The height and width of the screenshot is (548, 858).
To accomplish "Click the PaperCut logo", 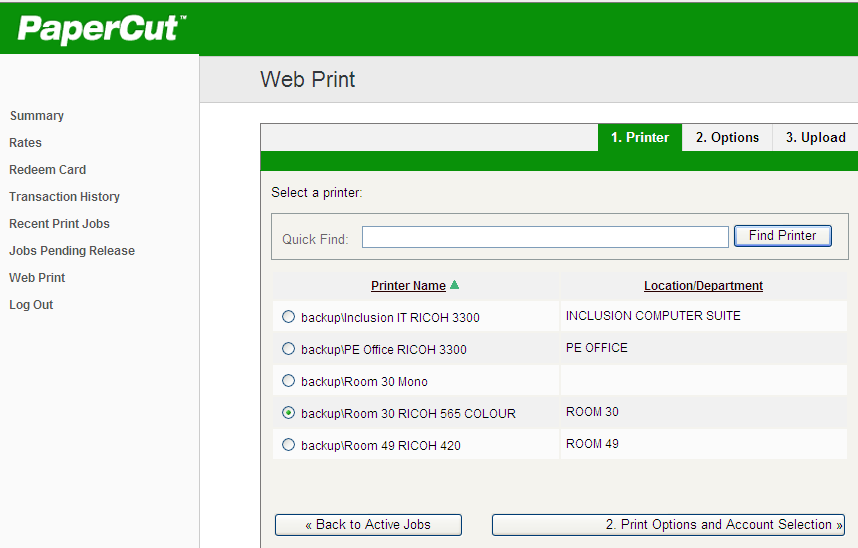I will click(x=101, y=29).
